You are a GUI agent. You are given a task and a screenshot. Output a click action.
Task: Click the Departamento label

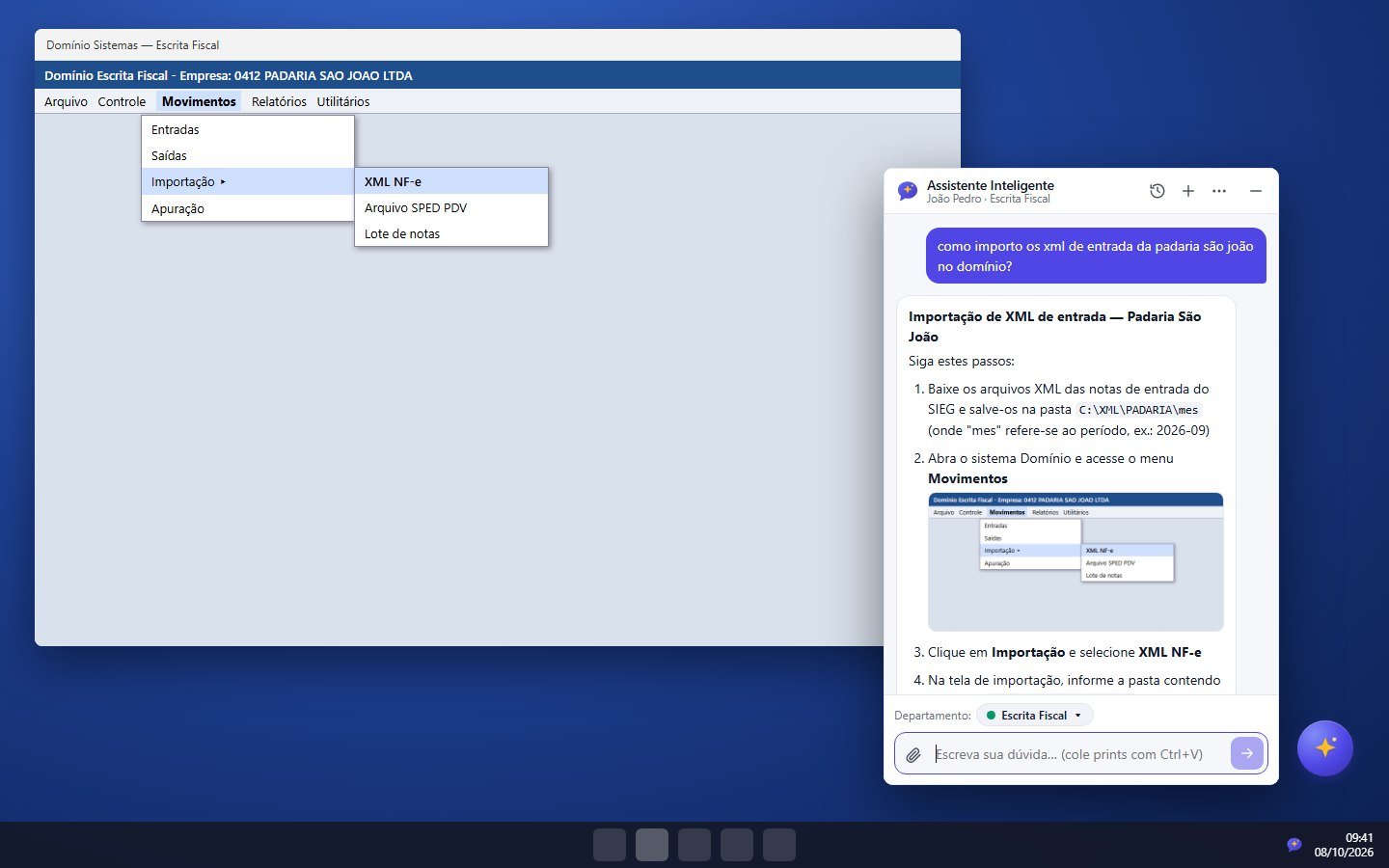[933, 716]
